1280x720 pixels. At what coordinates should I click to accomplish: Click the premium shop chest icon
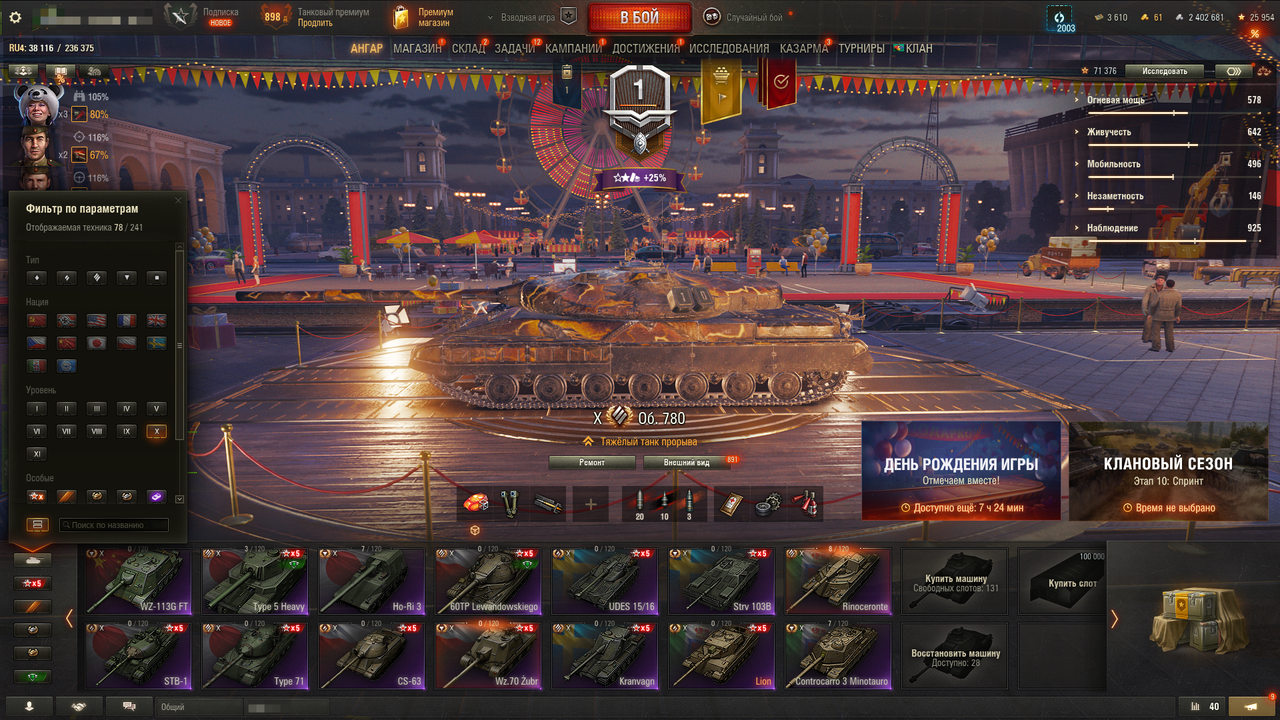(401, 17)
